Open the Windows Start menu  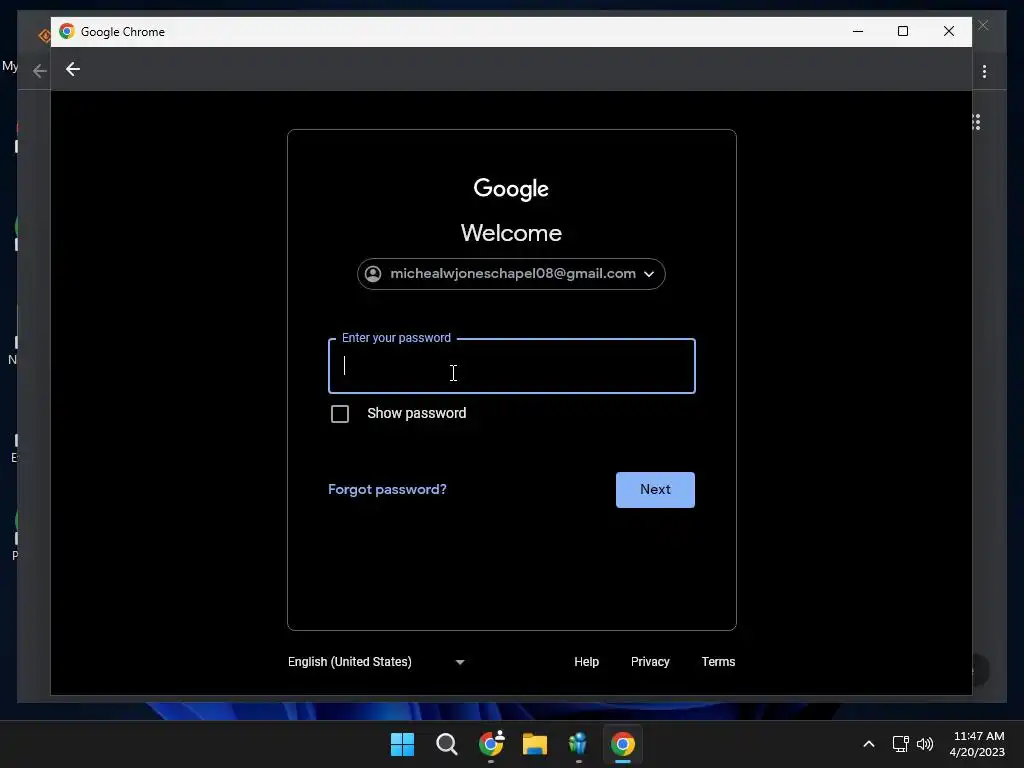coord(402,744)
